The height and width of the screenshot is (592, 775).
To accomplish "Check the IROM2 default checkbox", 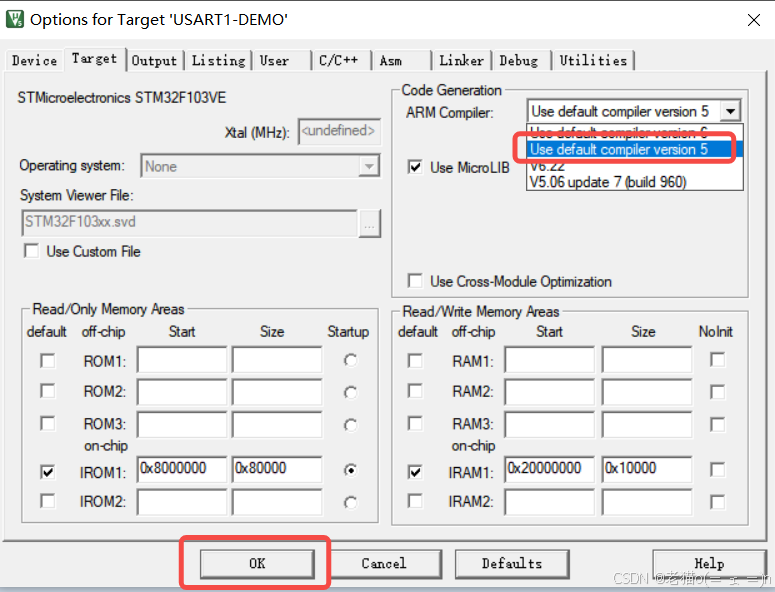I will click(x=47, y=501).
